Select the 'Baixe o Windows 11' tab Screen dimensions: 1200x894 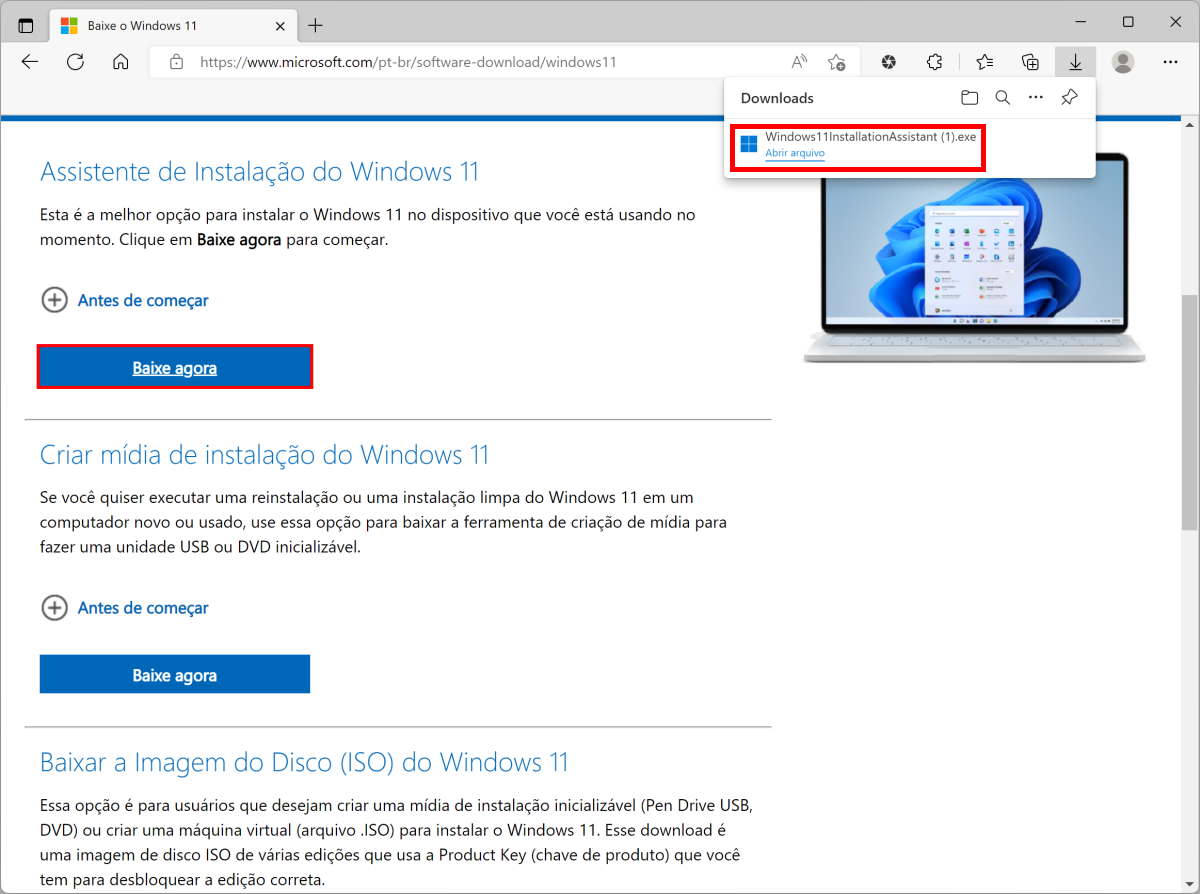[173, 25]
